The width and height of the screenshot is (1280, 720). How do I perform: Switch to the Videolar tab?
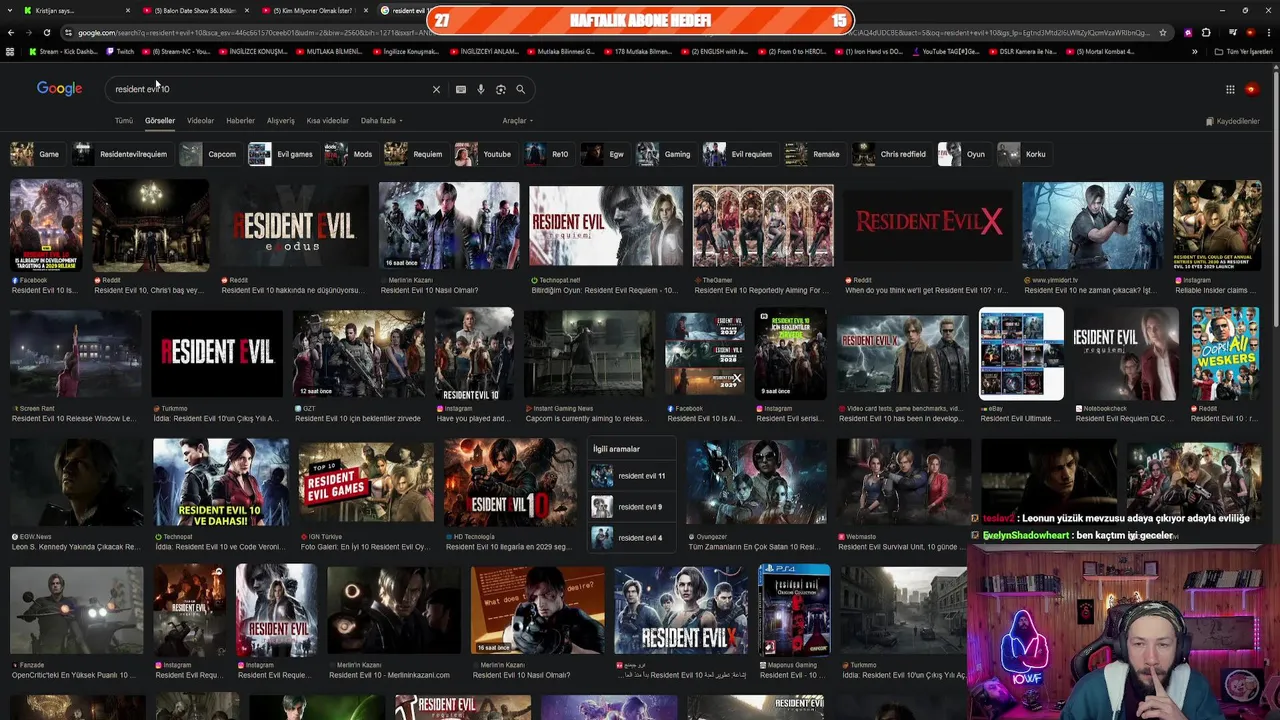pyautogui.click(x=200, y=121)
